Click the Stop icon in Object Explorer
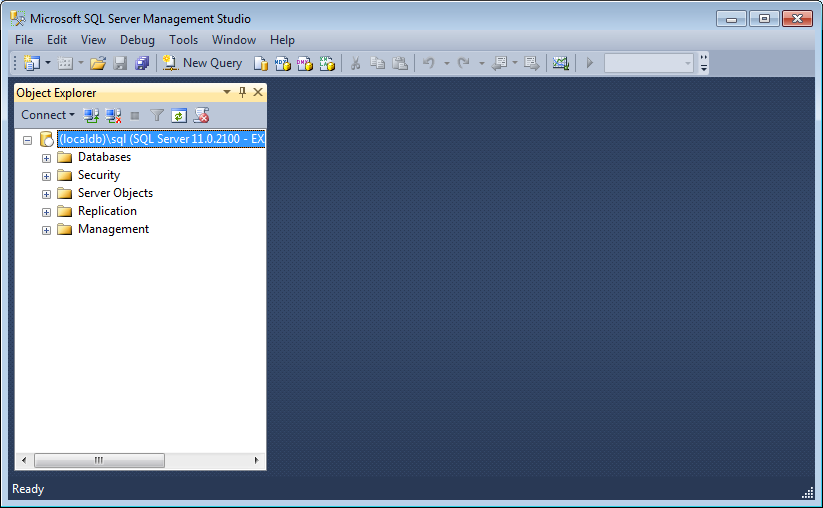Screen dimensions: 823x508 [135, 115]
